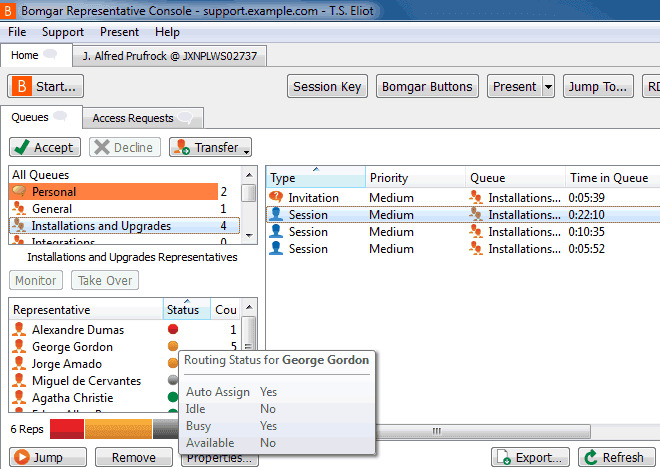The image size is (660, 469).
Task: Click Miguel de Cervantes gray status indicator
Action: click(173, 380)
